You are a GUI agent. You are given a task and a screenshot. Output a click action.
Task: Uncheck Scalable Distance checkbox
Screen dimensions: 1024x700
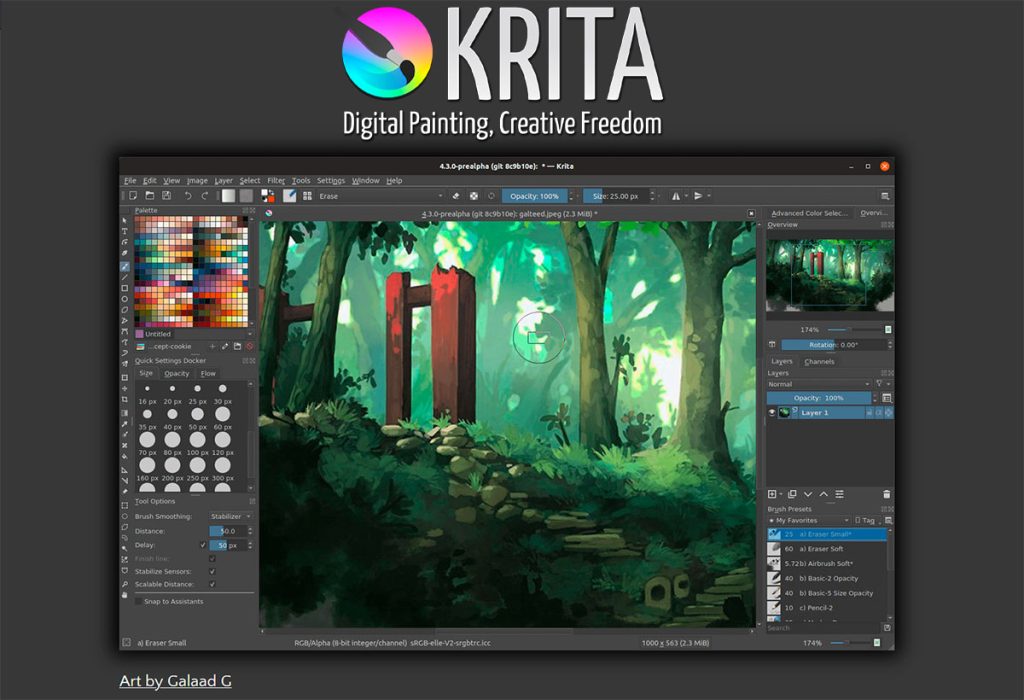212,584
